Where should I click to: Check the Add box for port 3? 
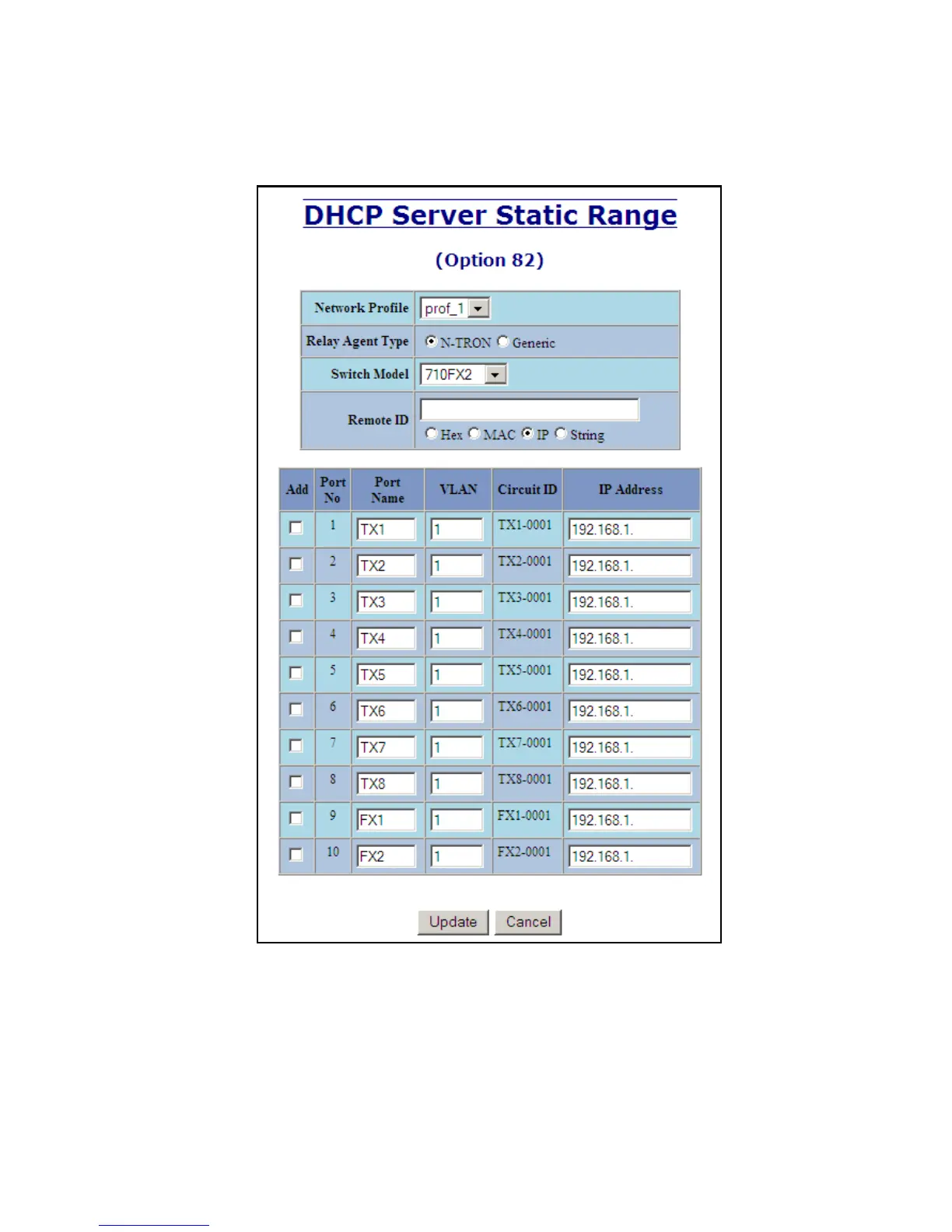[296, 600]
